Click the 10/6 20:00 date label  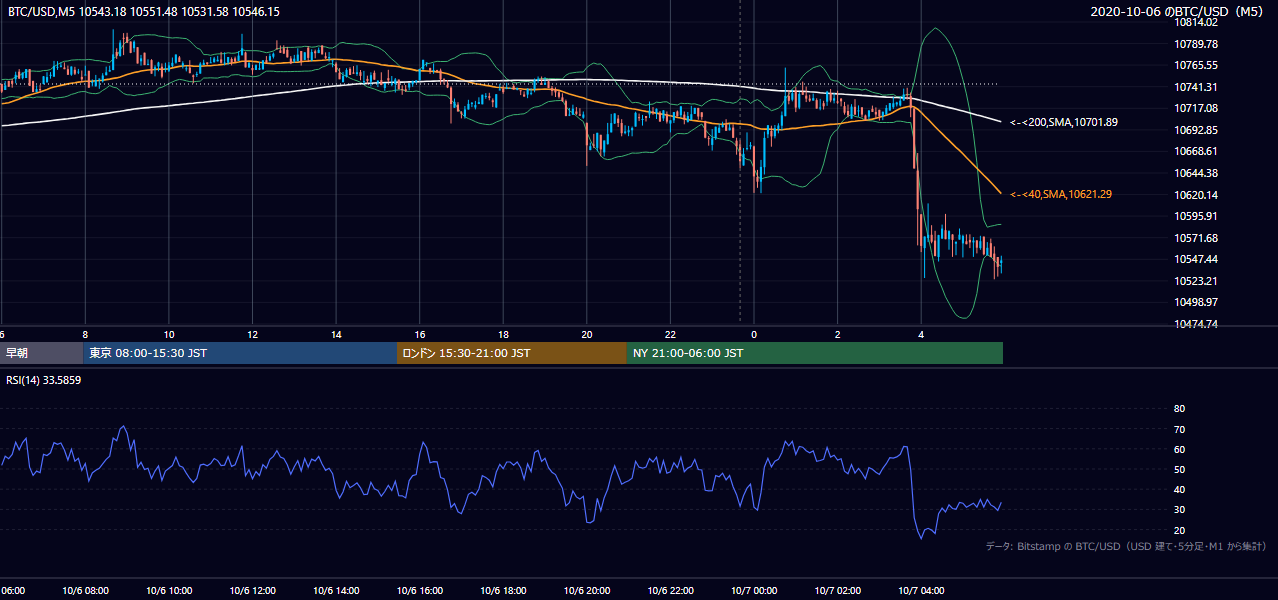tap(587, 591)
